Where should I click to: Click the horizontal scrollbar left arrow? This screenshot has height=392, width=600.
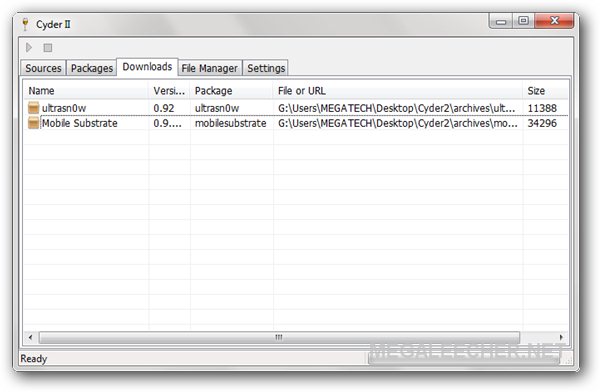(30, 337)
